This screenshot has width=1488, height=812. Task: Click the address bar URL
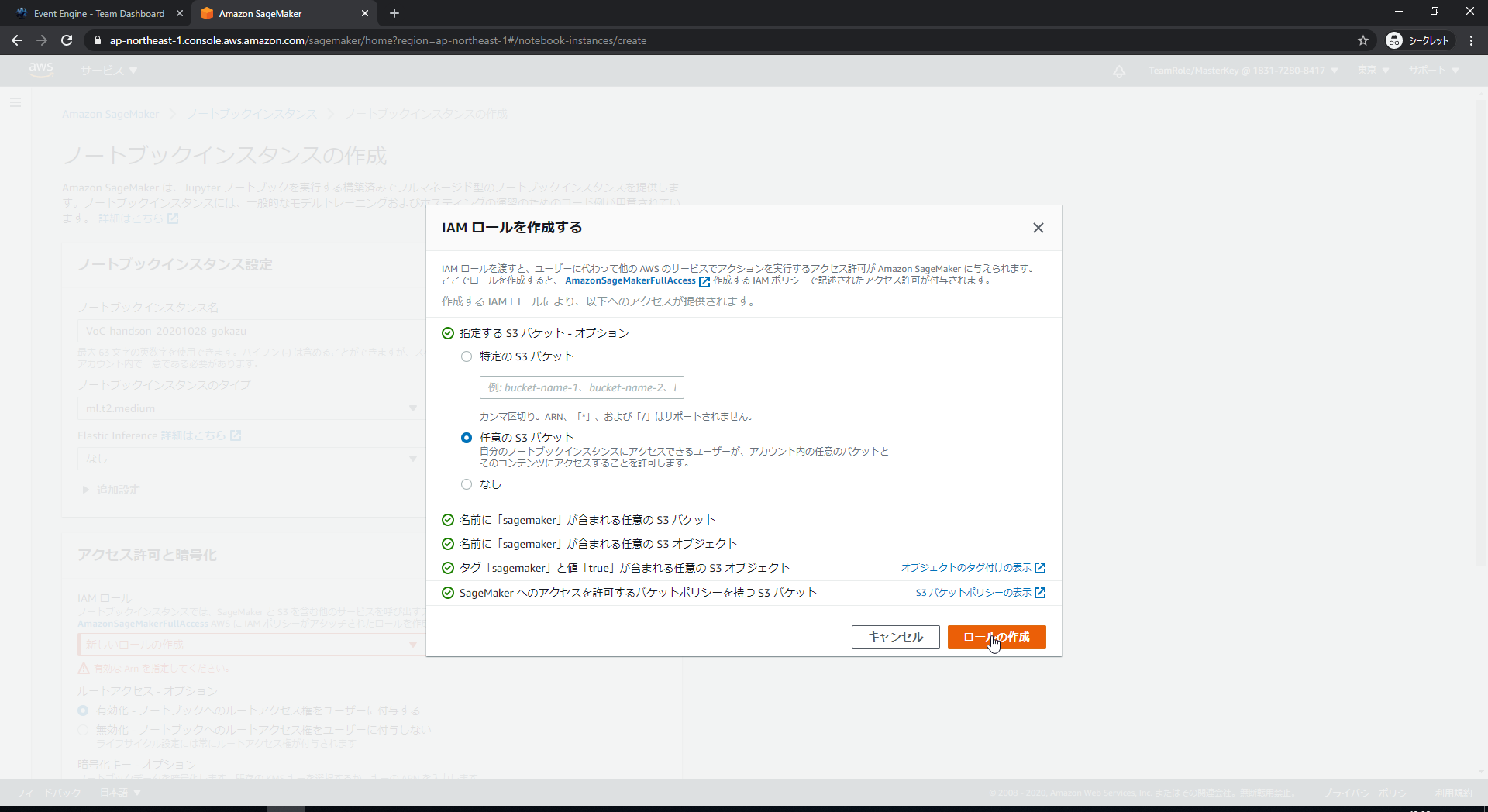click(x=378, y=40)
